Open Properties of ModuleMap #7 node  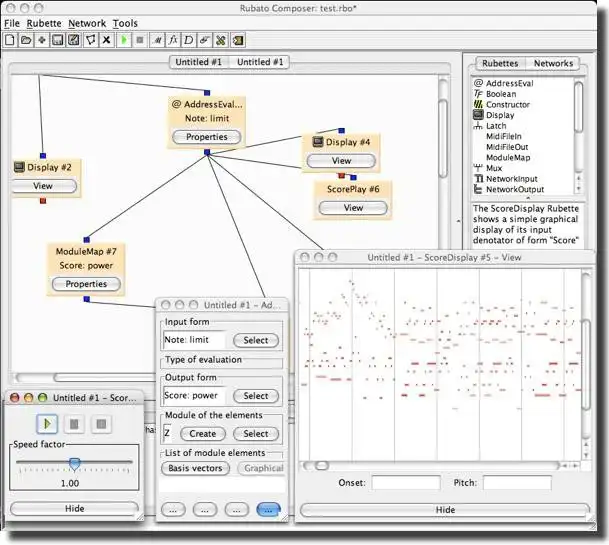click(86, 284)
